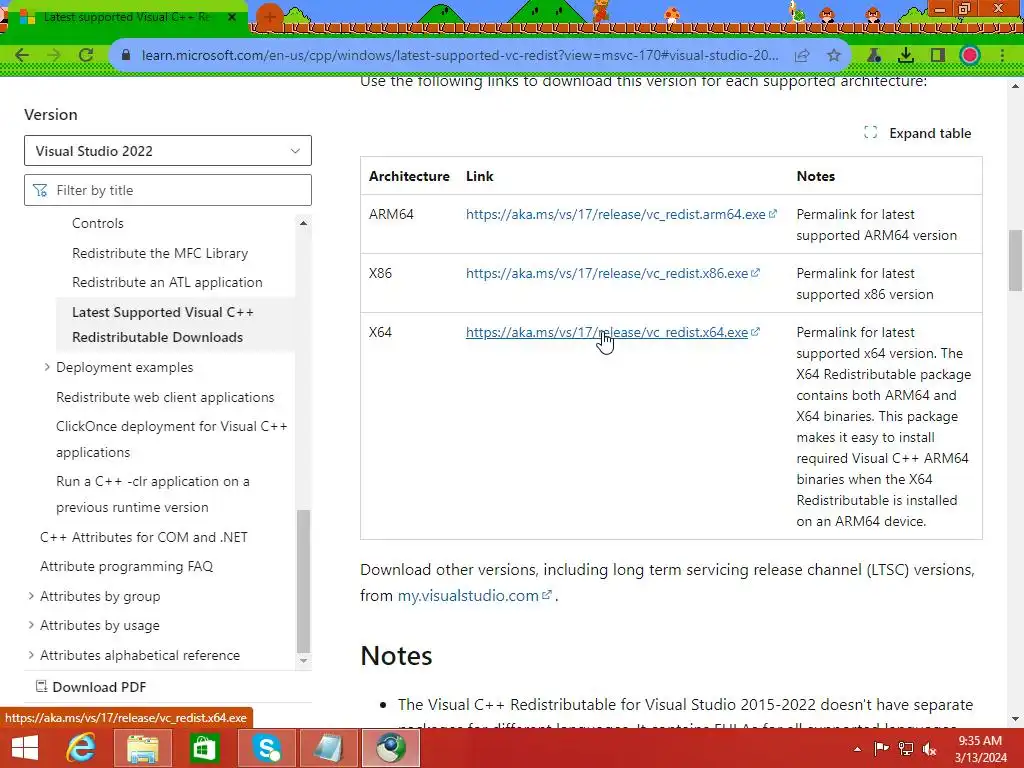Image resolution: width=1024 pixels, height=768 pixels.
Task: Click Expand table button
Action: coord(918,133)
